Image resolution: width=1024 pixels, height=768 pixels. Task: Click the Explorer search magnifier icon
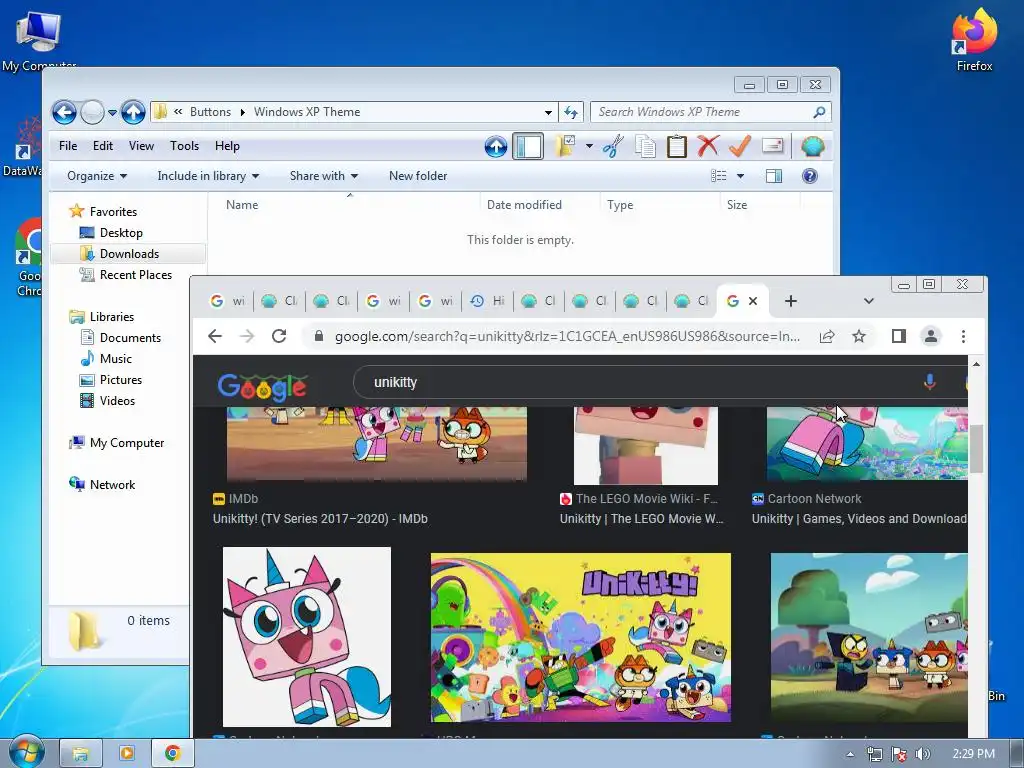[819, 112]
